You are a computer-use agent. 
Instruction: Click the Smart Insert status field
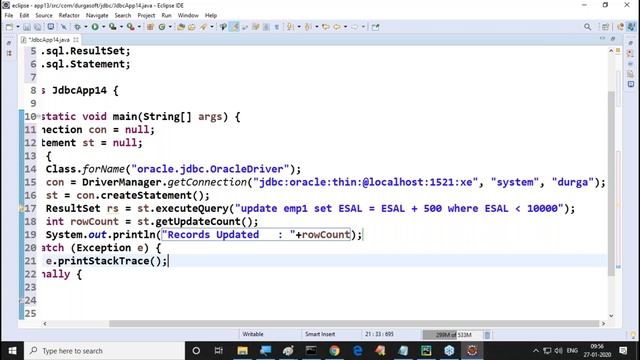point(320,334)
